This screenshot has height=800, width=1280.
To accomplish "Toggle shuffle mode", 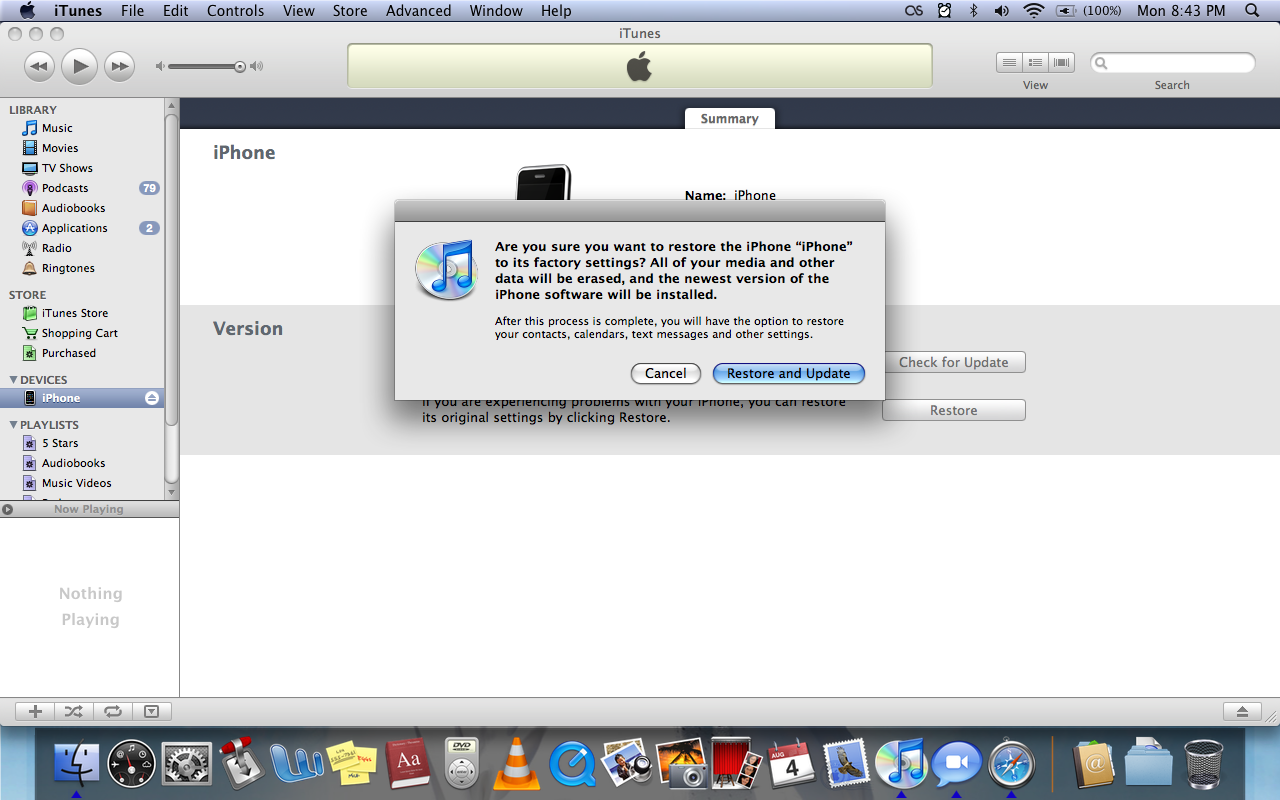I will [74, 712].
